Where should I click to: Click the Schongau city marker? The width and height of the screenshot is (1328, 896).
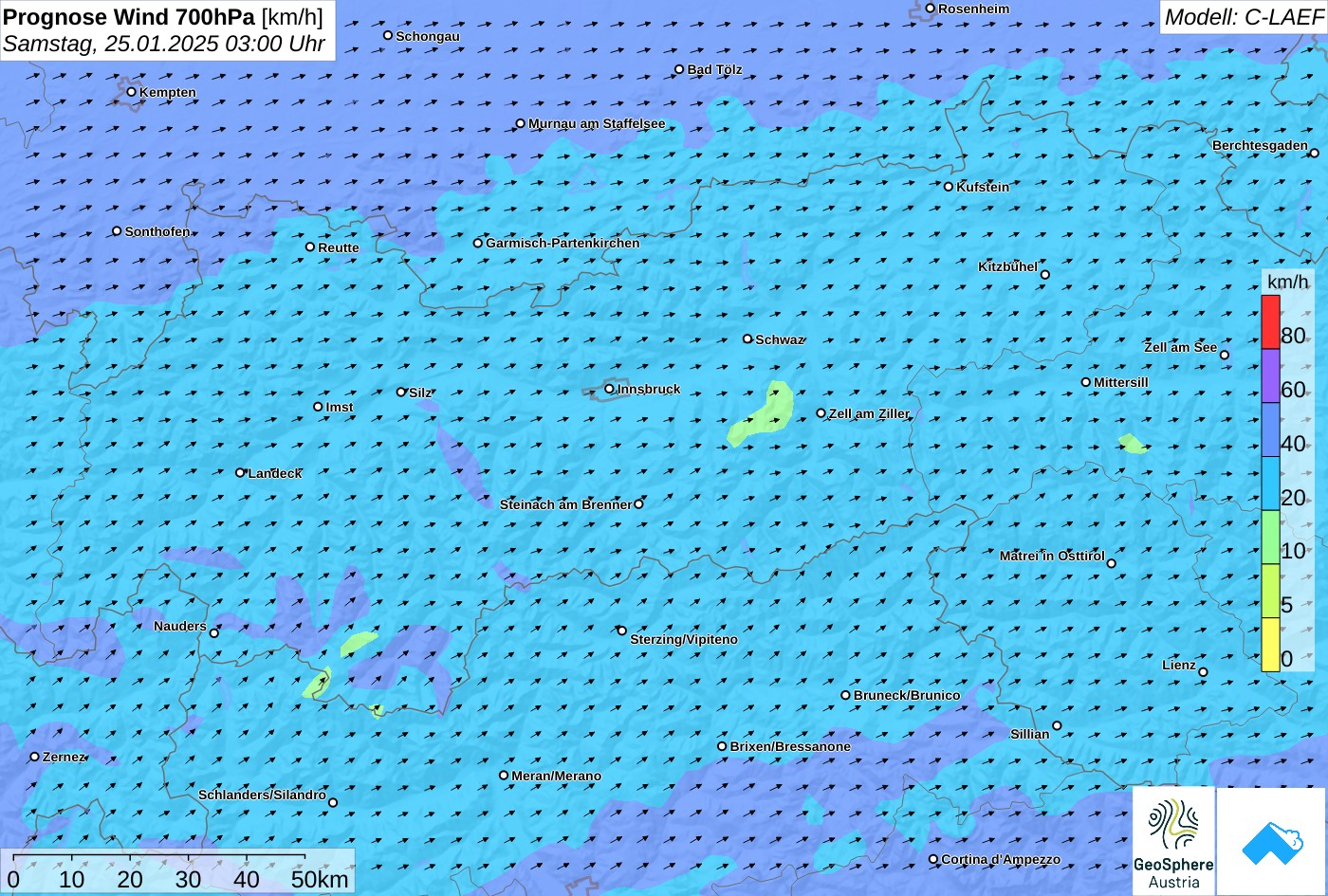click(x=388, y=35)
